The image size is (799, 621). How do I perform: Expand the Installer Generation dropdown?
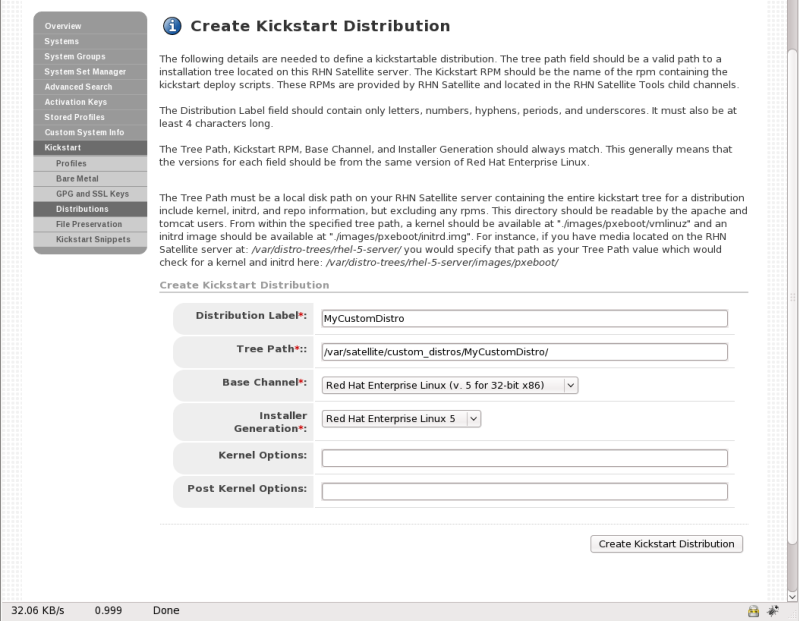tap(401, 419)
